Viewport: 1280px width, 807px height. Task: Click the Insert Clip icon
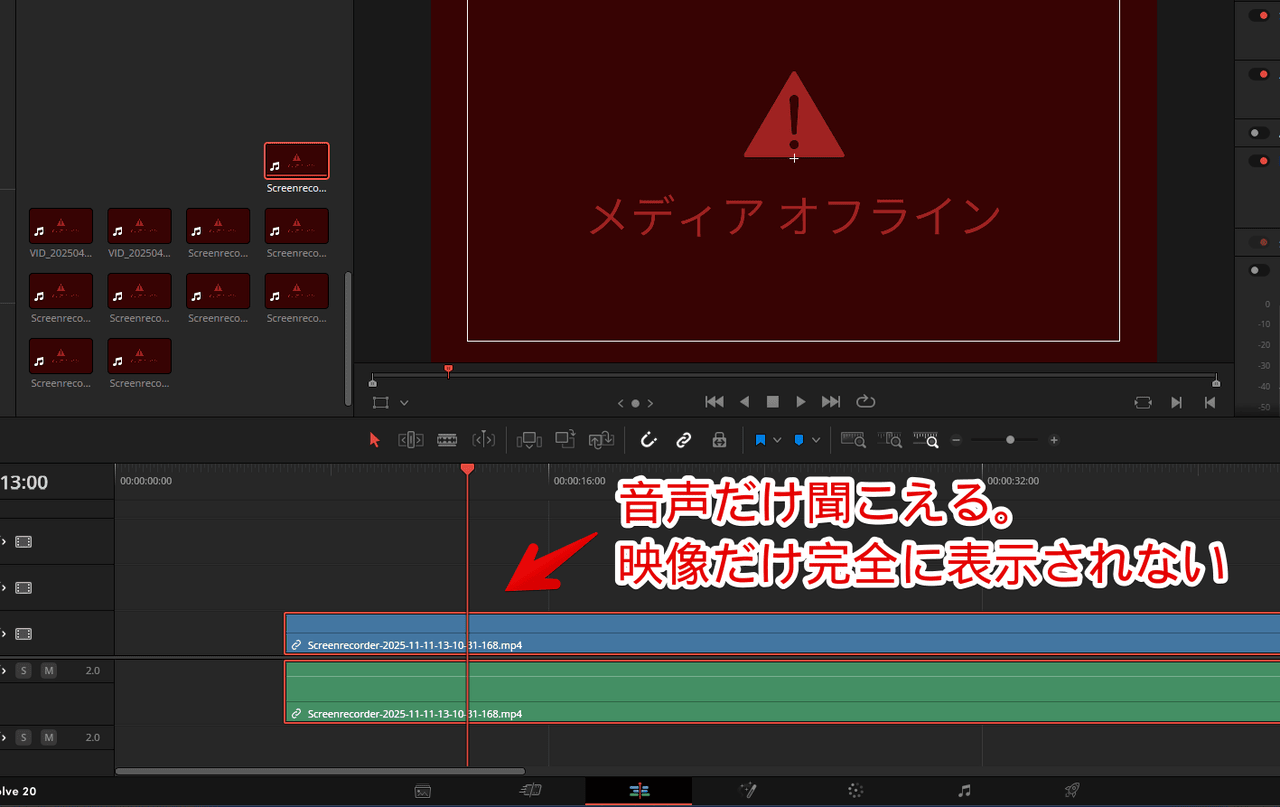tap(529, 440)
